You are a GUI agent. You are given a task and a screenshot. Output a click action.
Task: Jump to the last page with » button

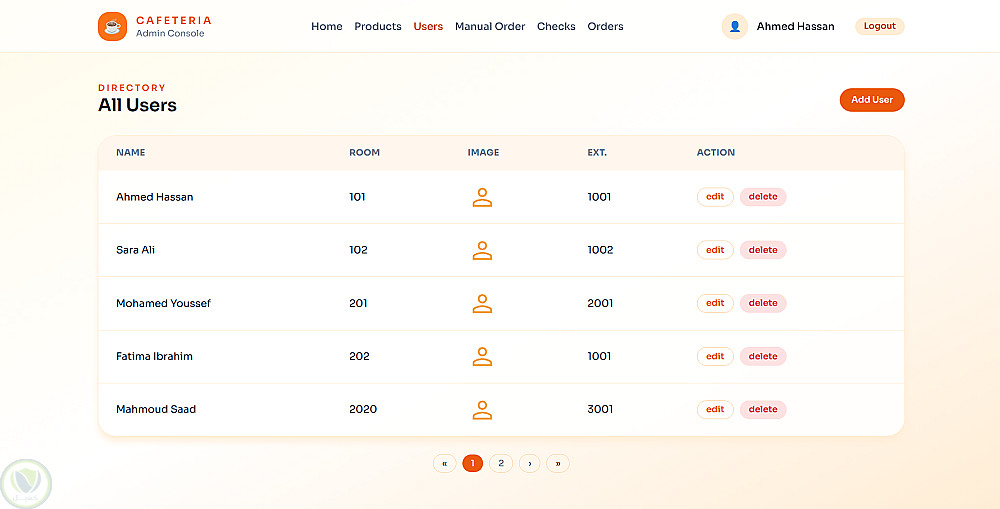click(557, 463)
